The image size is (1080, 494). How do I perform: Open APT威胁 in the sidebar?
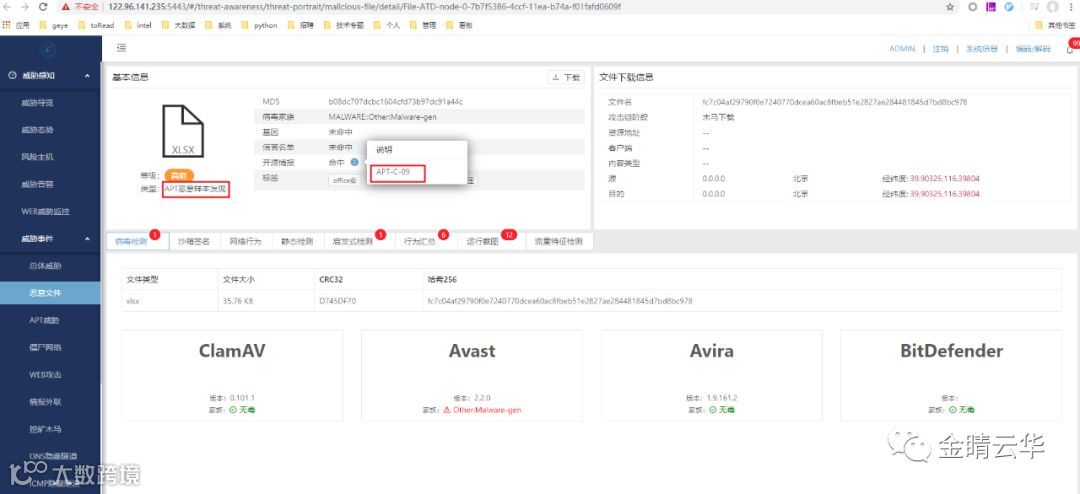(45, 320)
